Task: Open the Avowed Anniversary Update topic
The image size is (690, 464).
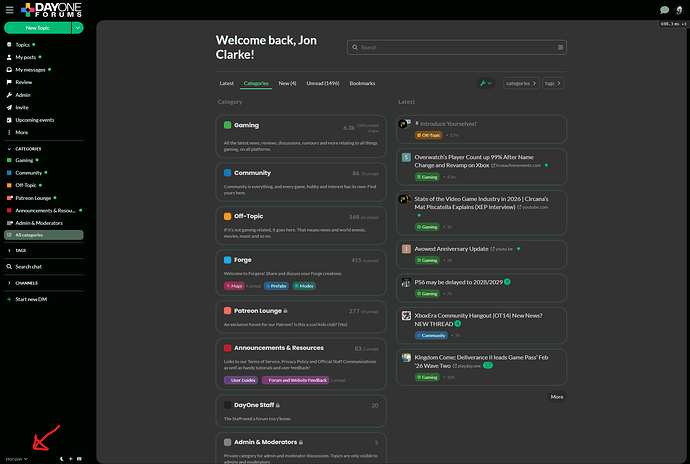Action: pos(451,249)
